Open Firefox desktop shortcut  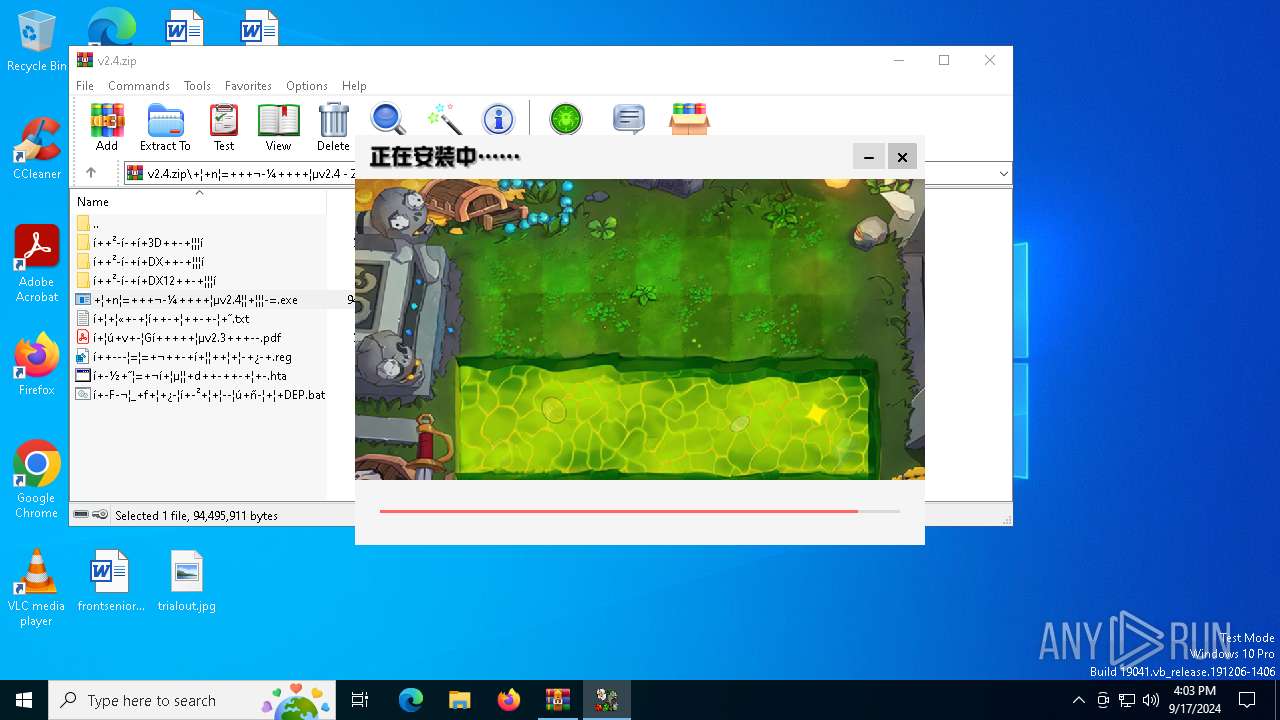pos(37,364)
